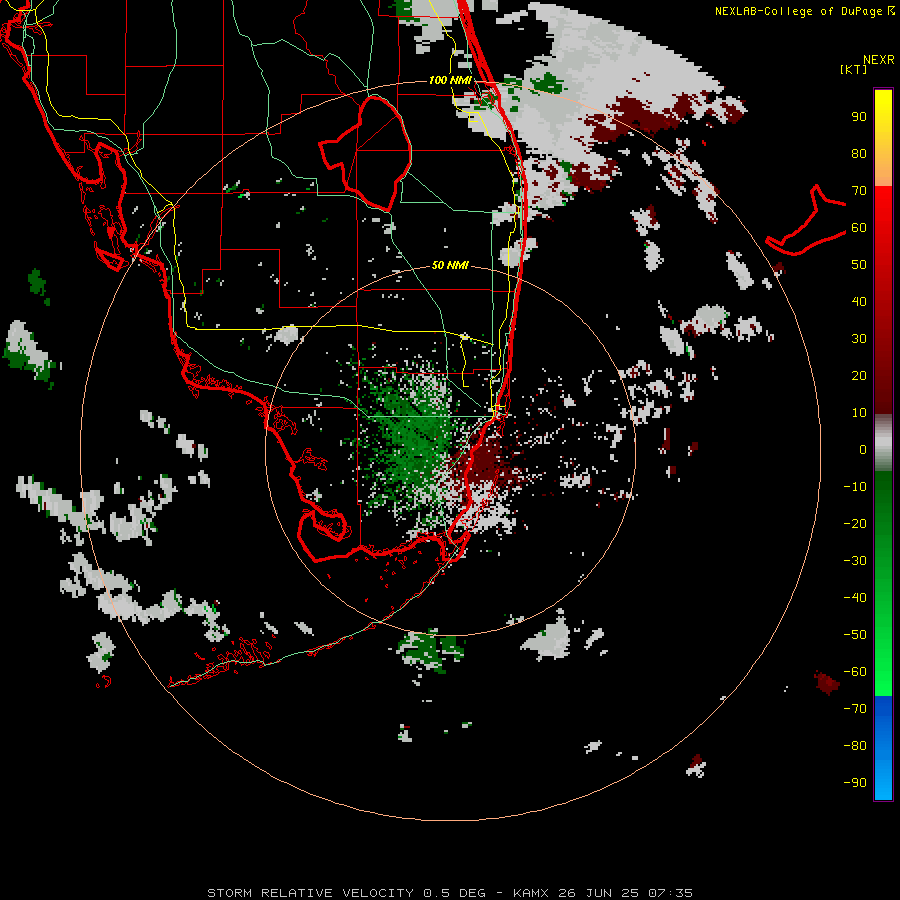This screenshot has height=900, width=900.
Task: Click the 60 value on velocity scale
Action: (x=859, y=228)
